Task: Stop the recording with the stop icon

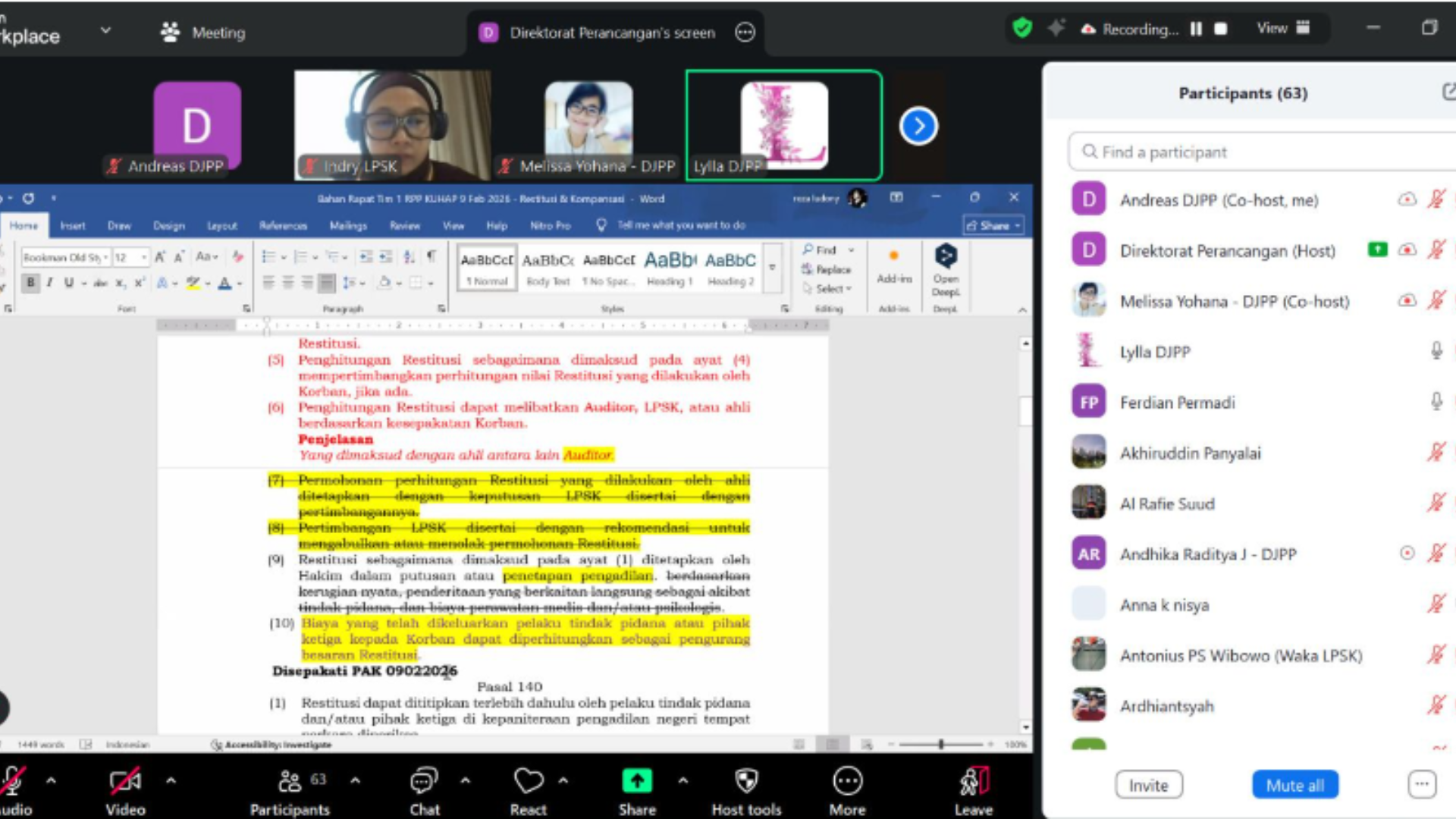Action: tap(1221, 29)
